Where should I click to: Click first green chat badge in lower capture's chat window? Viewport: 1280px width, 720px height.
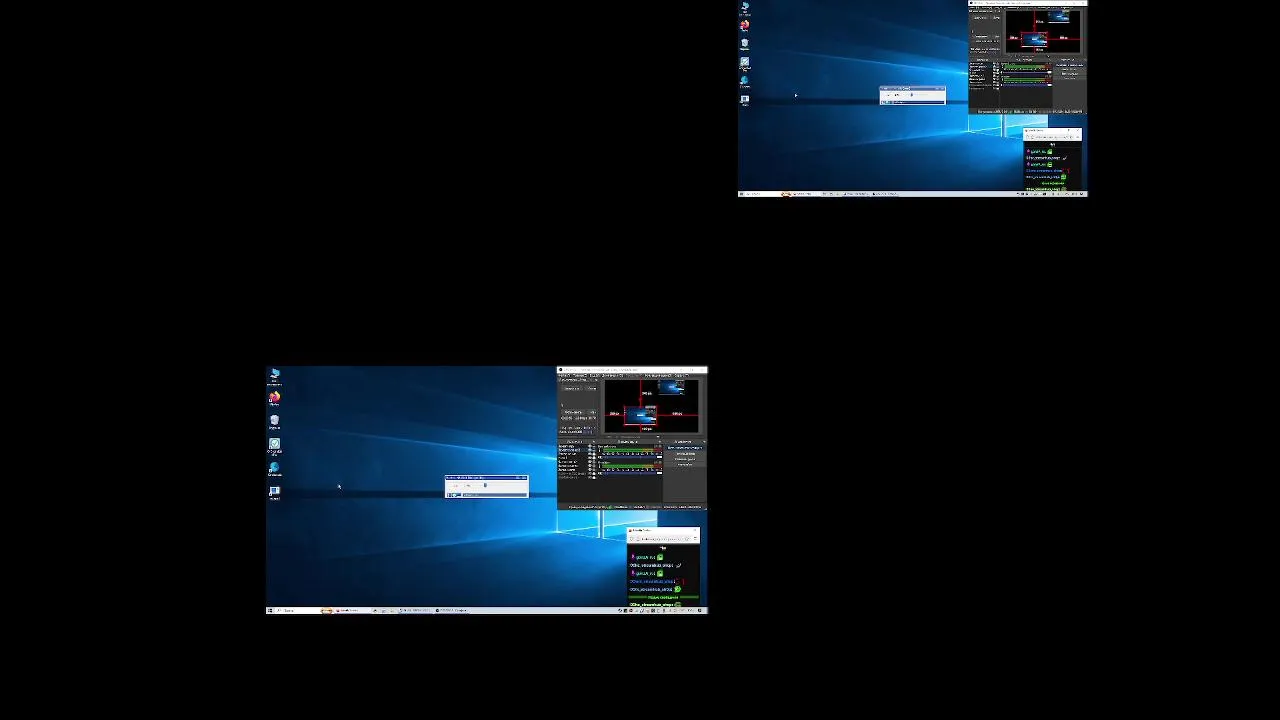point(660,557)
